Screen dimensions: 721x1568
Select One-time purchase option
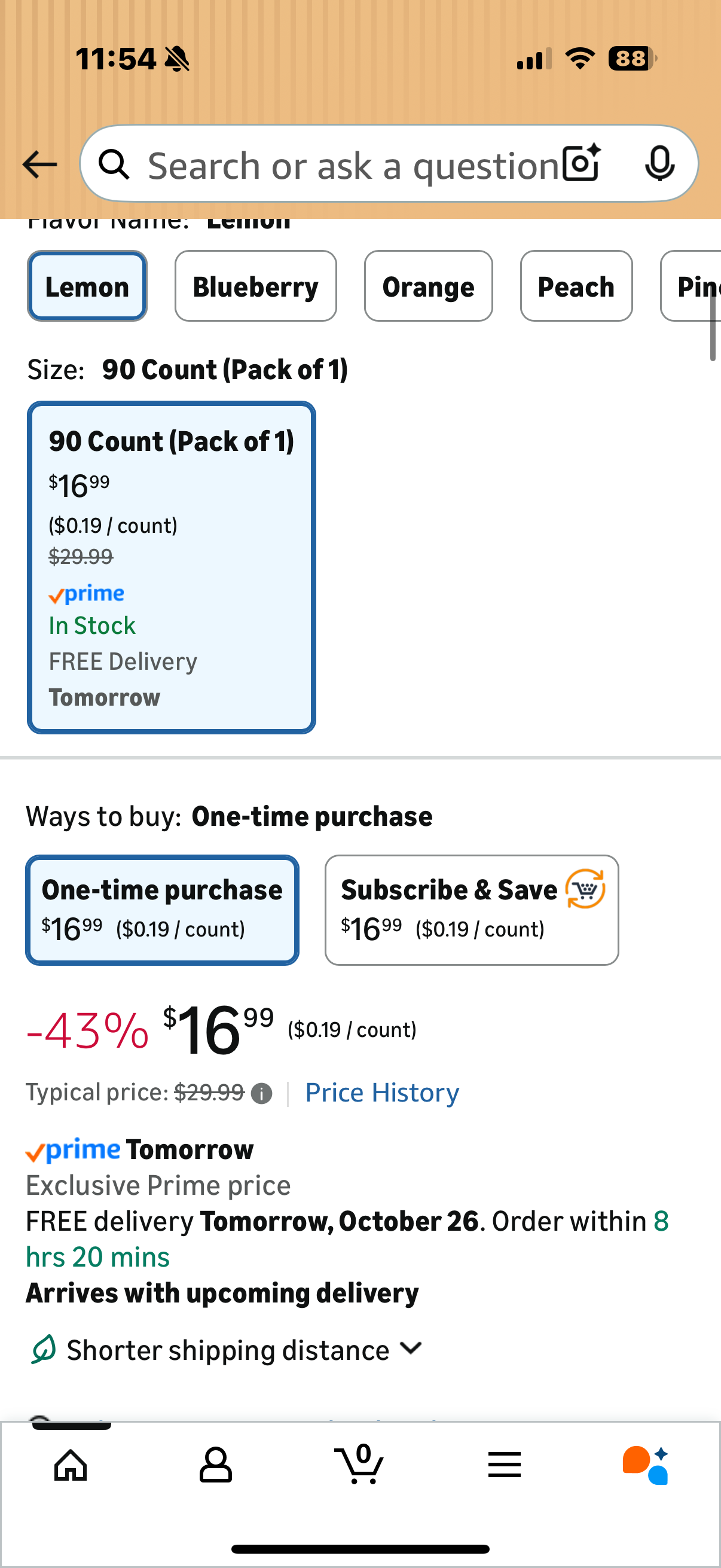click(162, 910)
